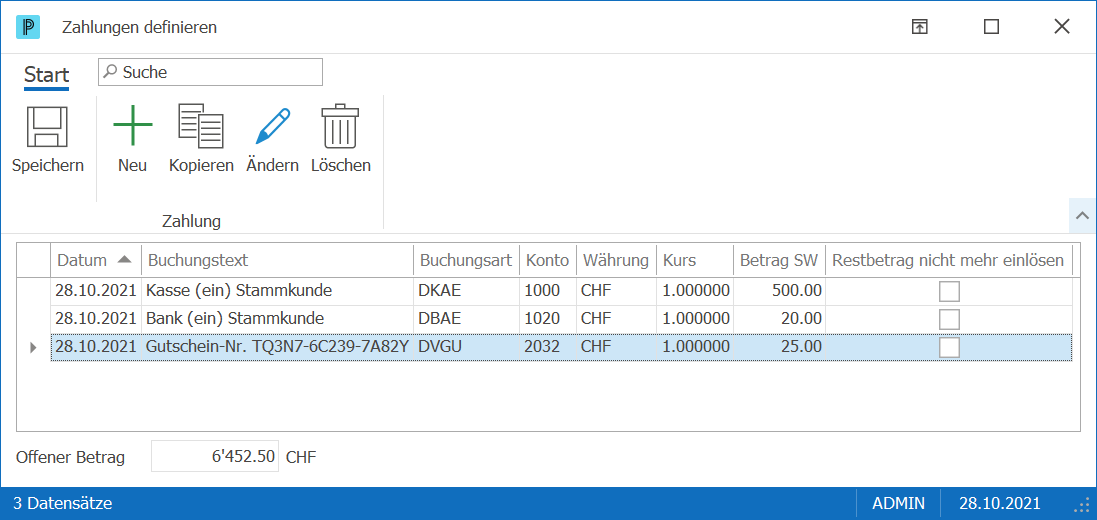Image resolution: width=1097 pixels, height=520 pixels.
Task: Tick Restbetrag checkbox for Kasse (ein) row
Action: [949, 291]
